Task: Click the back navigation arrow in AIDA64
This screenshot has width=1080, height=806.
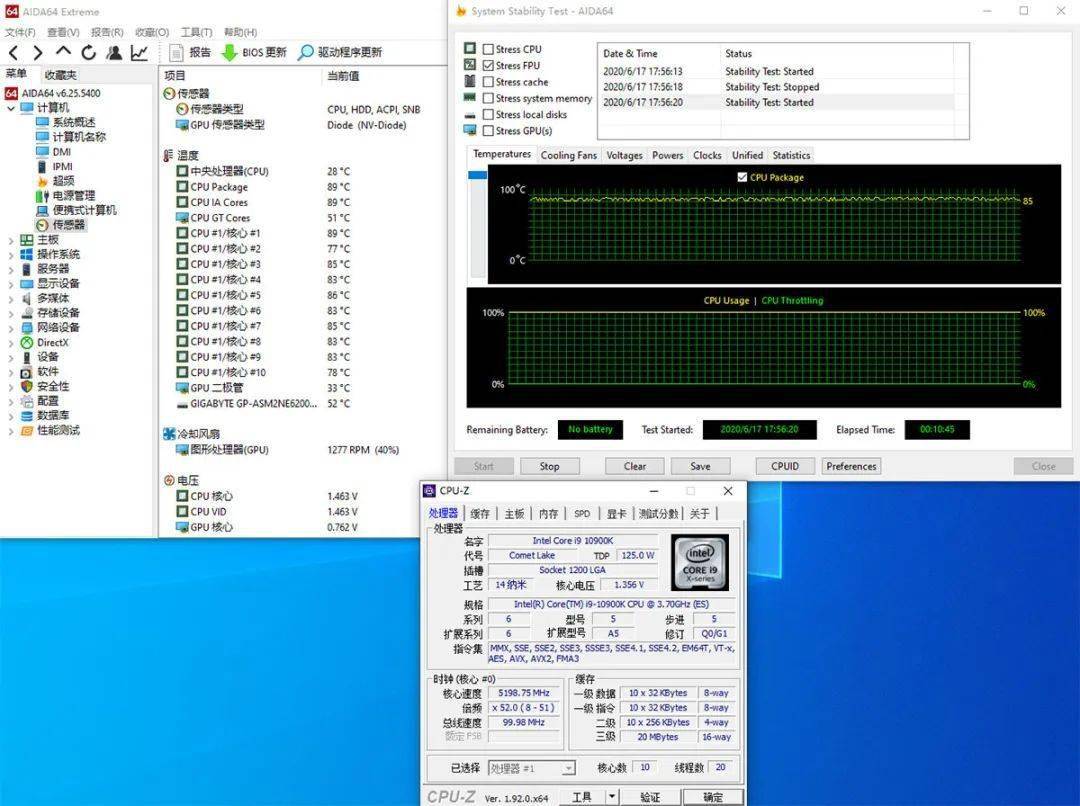Action: tap(13, 53)
